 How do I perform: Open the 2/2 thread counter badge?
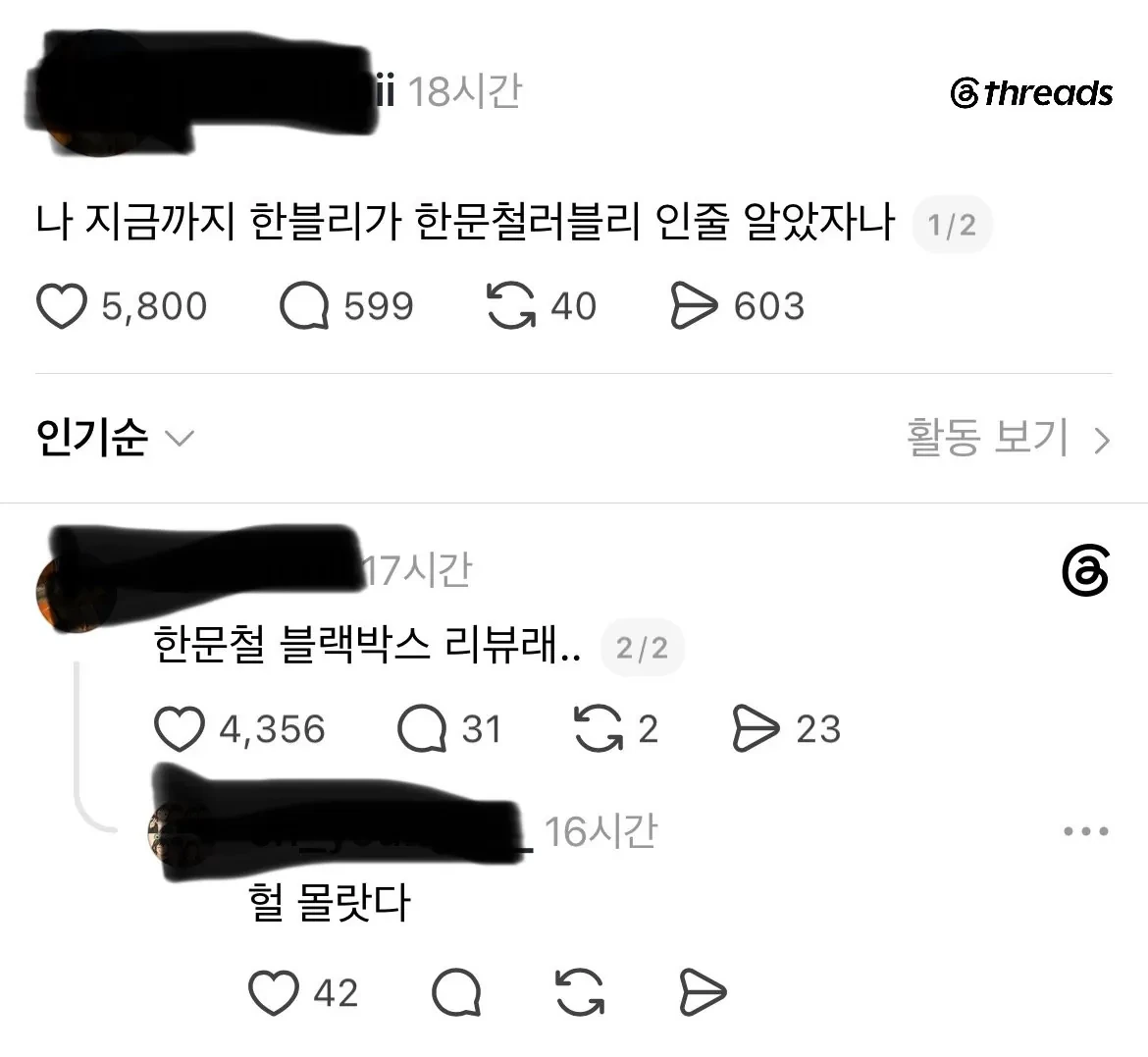click(642, 649)
